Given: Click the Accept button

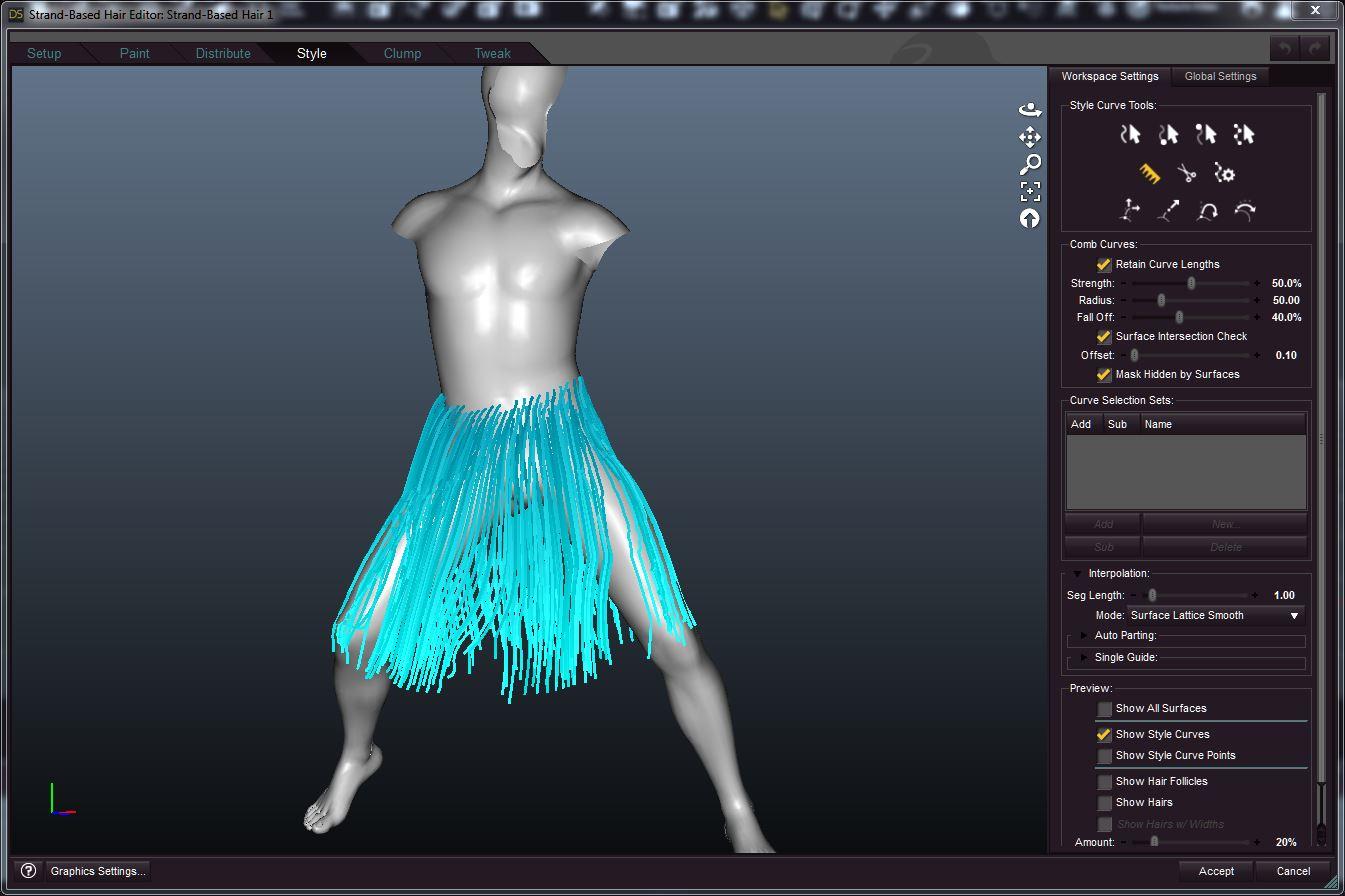Looking at the screenshot, I should tap(1215, 871).
